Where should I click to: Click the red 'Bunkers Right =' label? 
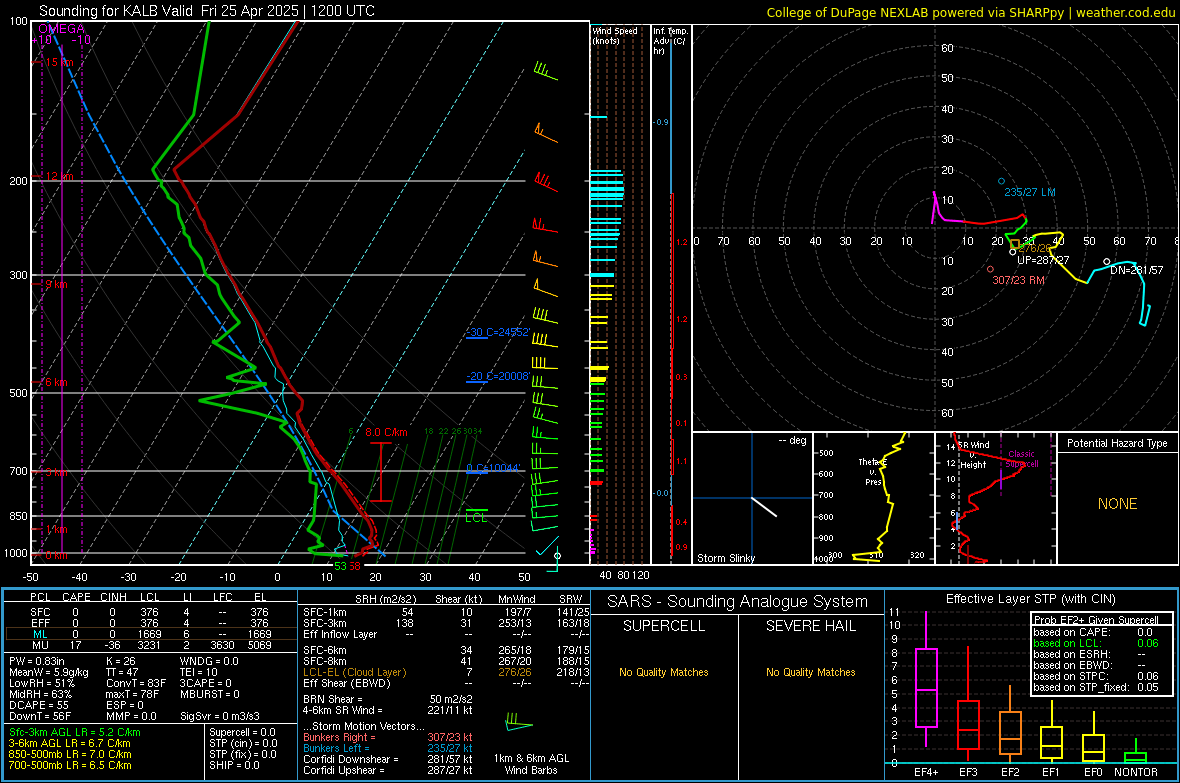click(x=339, y=737)
